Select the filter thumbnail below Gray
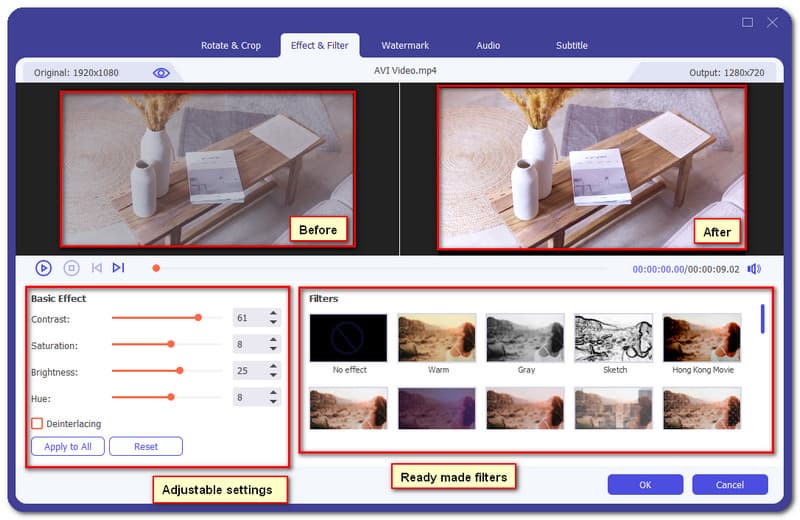 tap(526, 408)
